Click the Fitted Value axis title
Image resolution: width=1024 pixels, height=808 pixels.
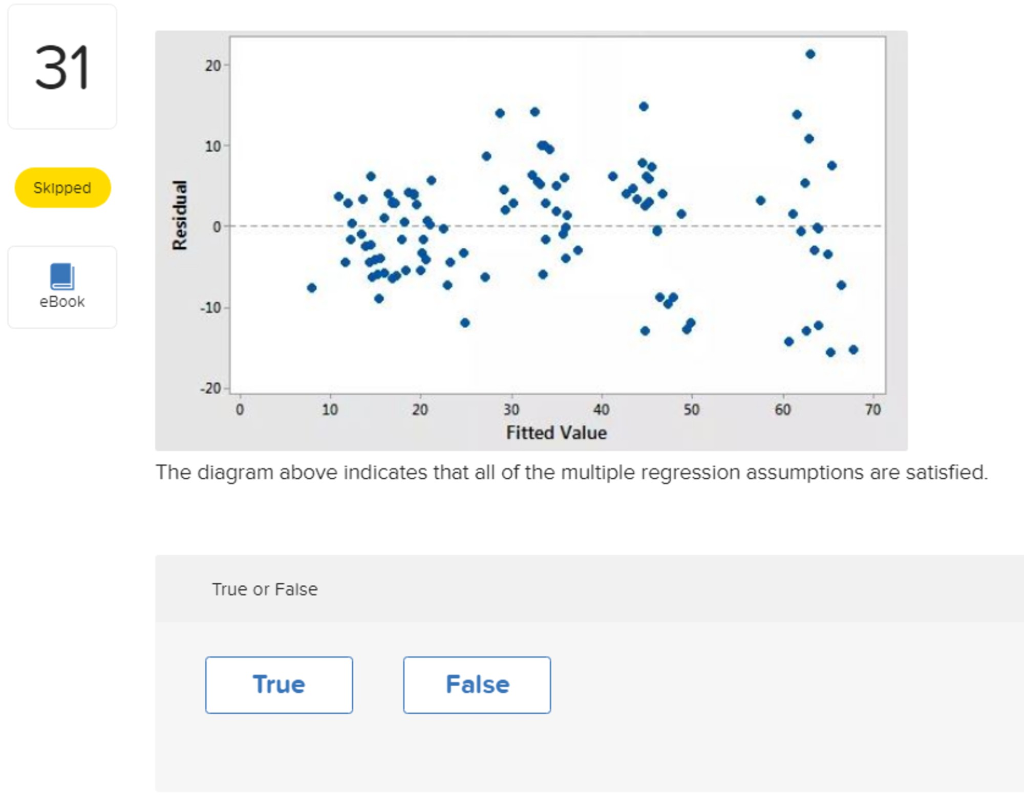coord(556,432)
